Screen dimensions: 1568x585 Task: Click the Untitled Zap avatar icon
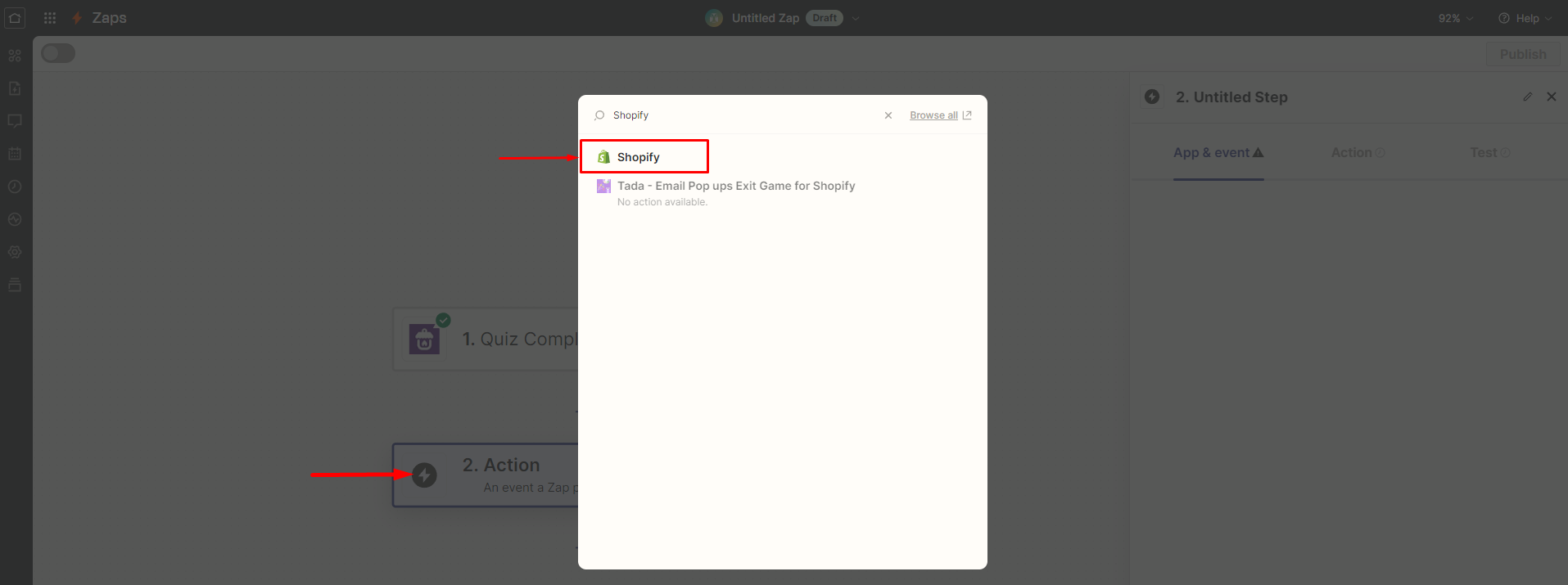point(714,18)
